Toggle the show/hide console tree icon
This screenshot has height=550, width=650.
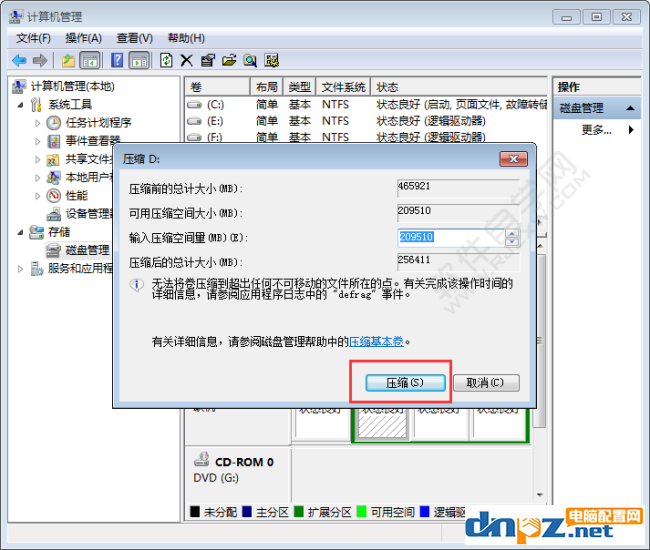90,61
